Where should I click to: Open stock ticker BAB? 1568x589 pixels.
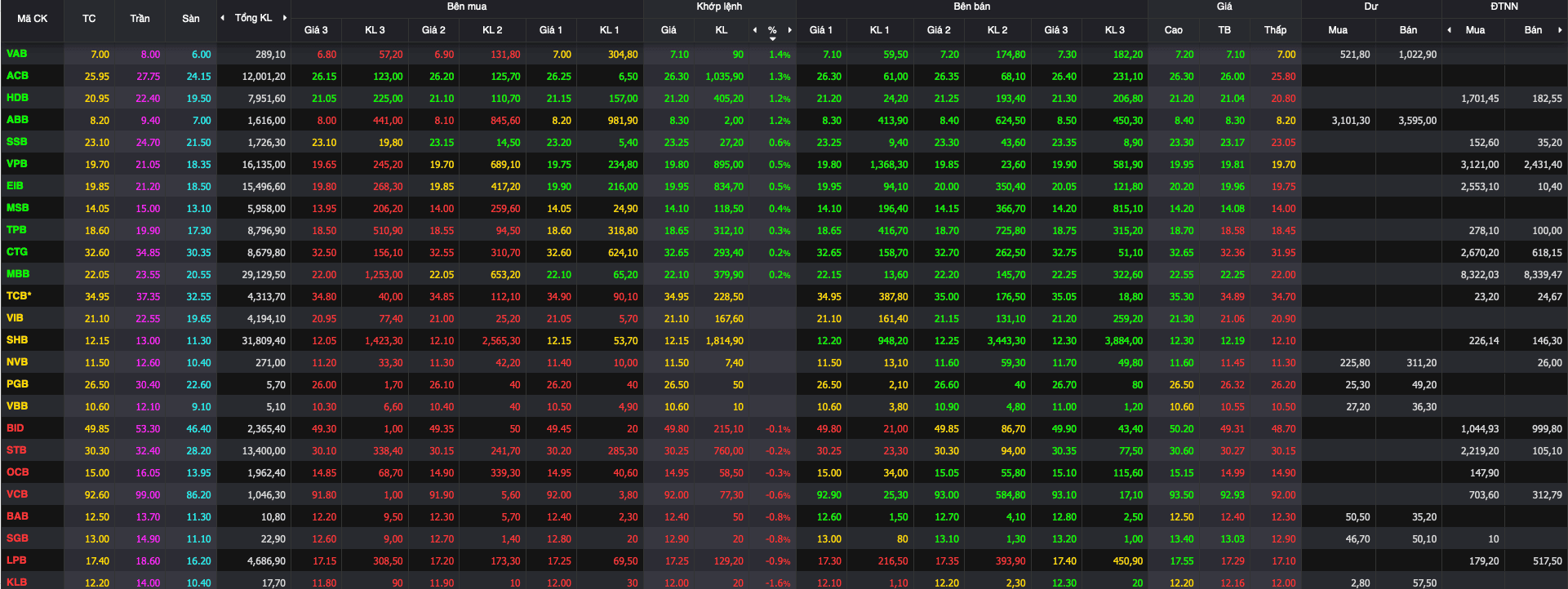coord(17,516)
